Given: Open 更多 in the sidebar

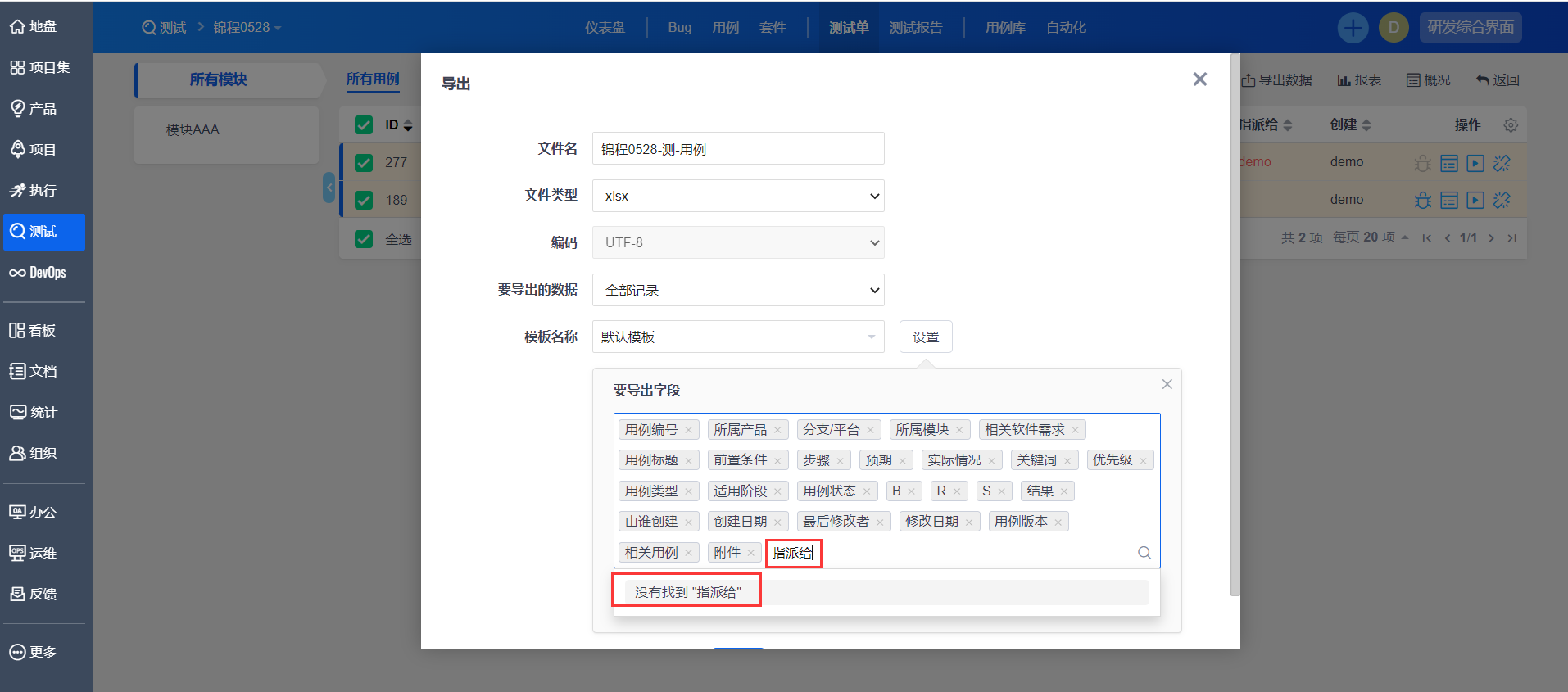Looking at the screenshot, I should pos(34,653).
